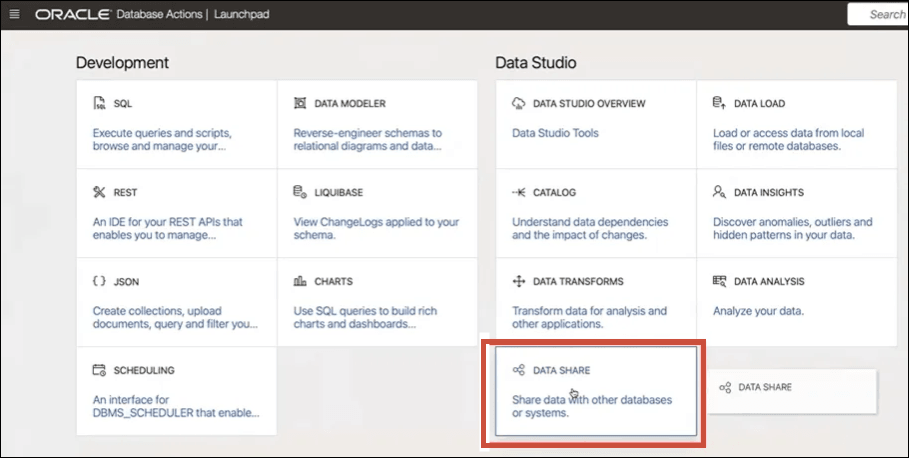Screen dimensions: 909x458
Task: Open the 'Analyze your data.' link
Action: [759, 311]
